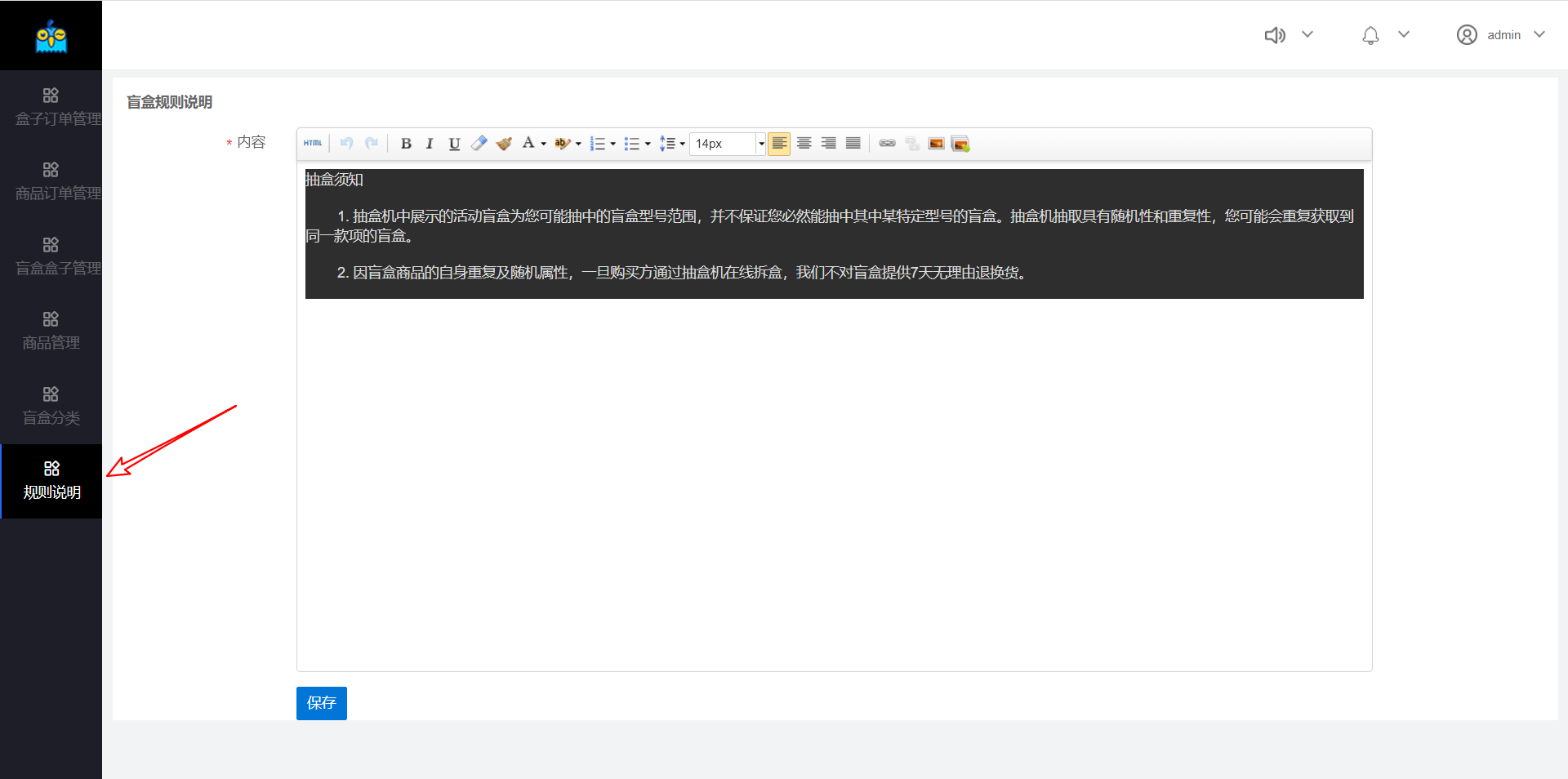Screen dimensions: 1568x779
Task: Click the owl logo at top left
Action: 51,36
